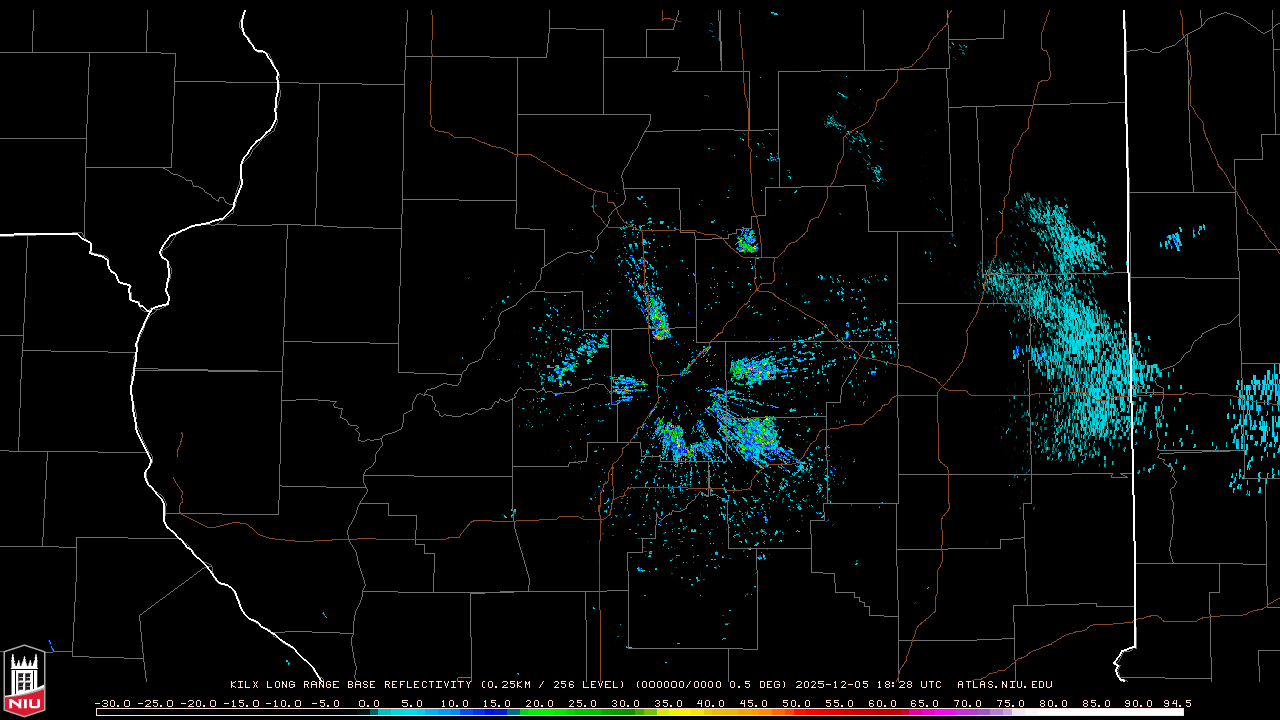Click the -30.0 label on the color scale
Image resolution: width=1280 pixels, height=720 pixels.
112,703
